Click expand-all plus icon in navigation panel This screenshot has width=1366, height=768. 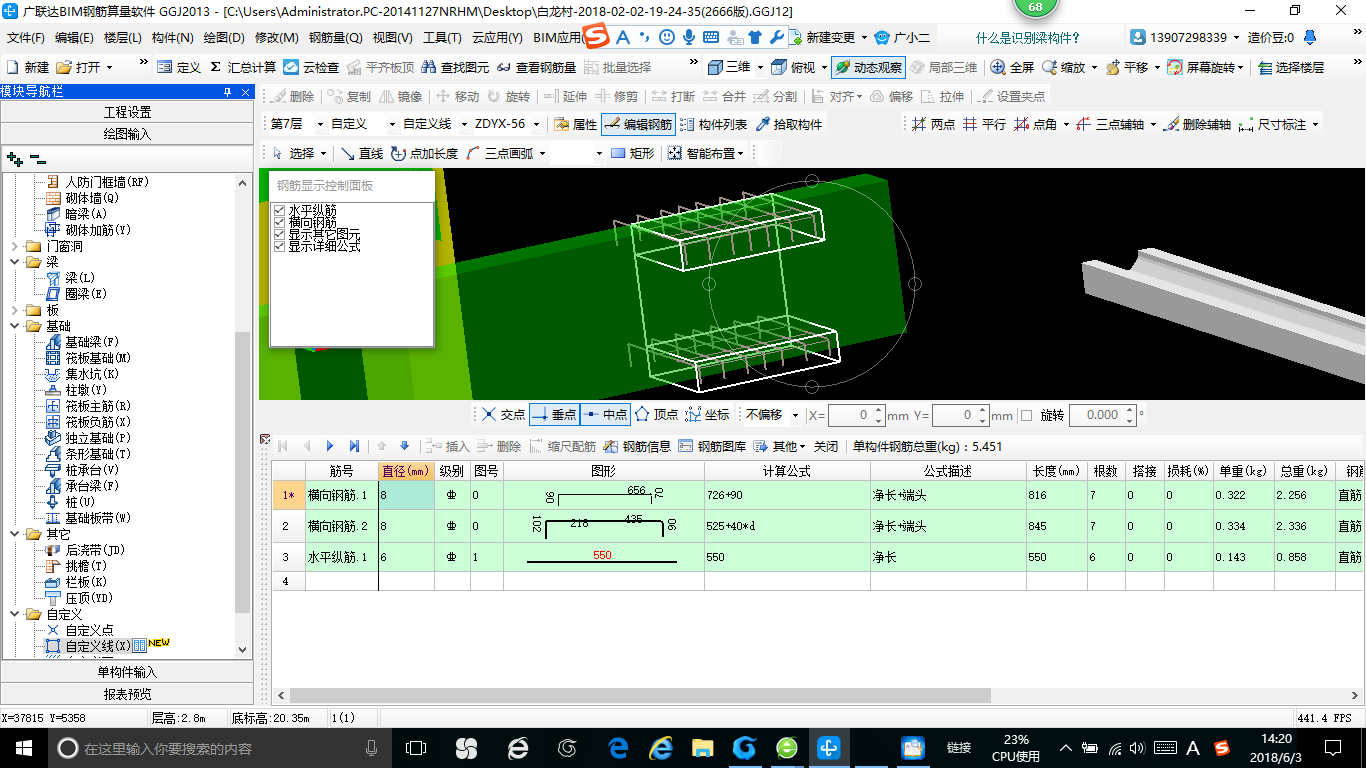[14, 159]
